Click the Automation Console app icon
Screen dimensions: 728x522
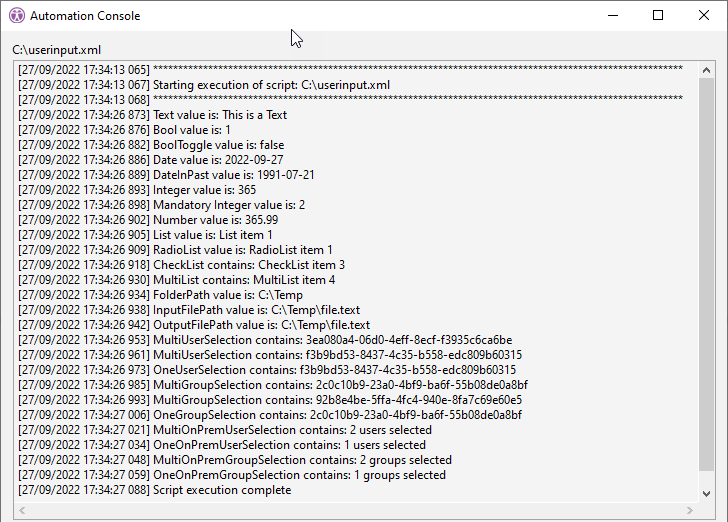click(x=16, y=16)
